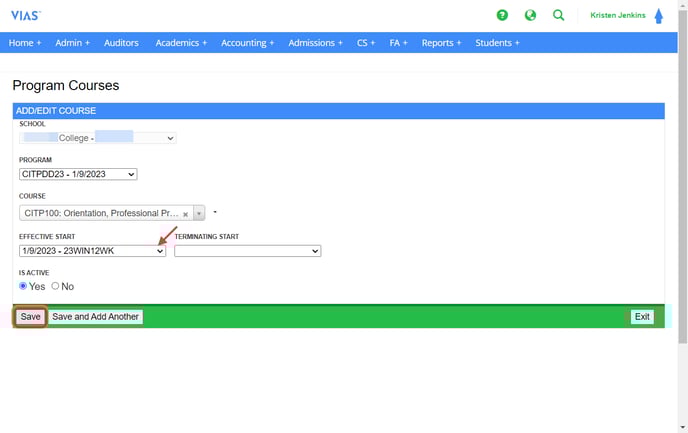Image resolution: width=688 pixels, height=433 pixels.
Task: Open the Admissions menu
Action: [x=315, y=43]
